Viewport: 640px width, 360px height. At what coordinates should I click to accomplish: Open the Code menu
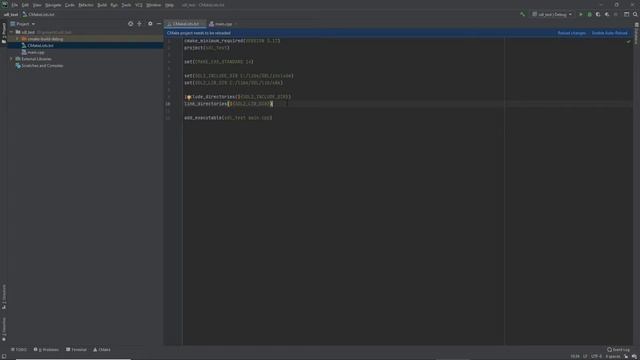(70, 5)
